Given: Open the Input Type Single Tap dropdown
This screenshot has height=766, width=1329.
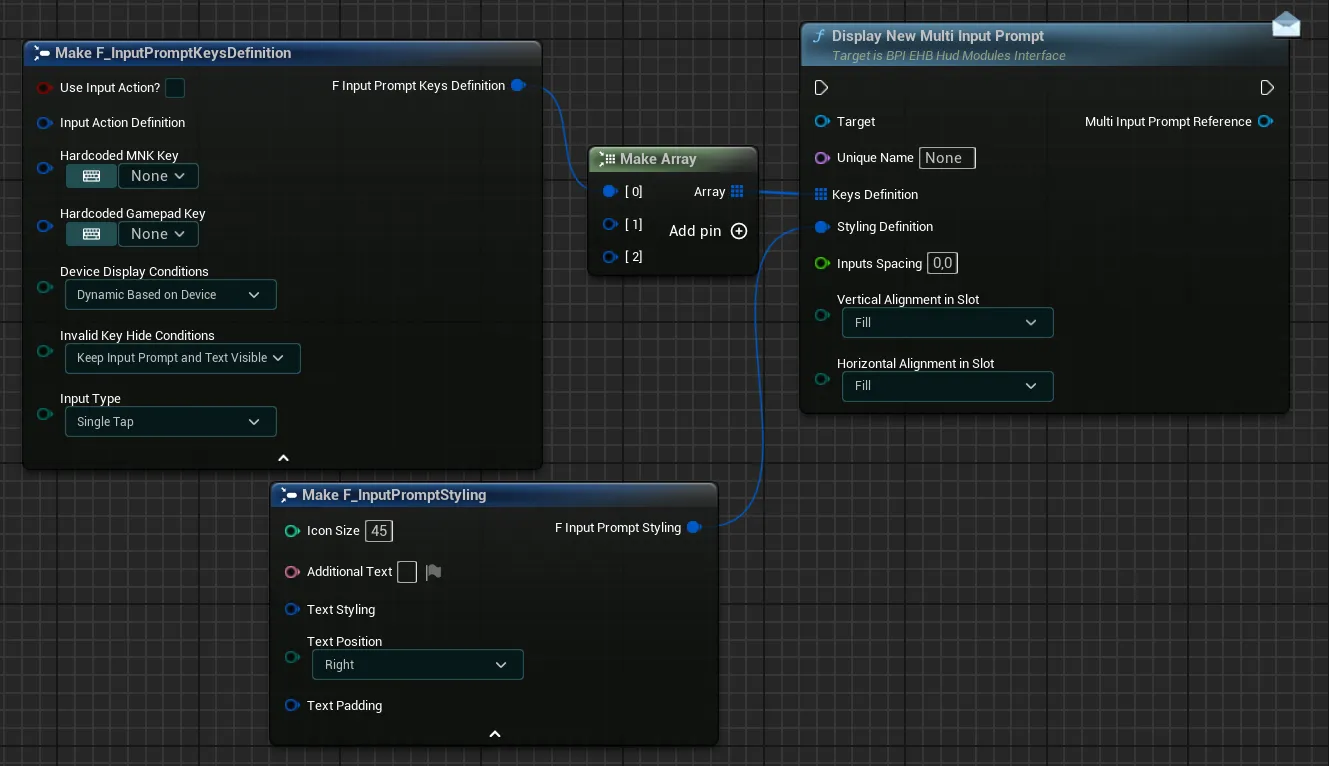Looking at the screenshot, I should [x=170, y=422].
